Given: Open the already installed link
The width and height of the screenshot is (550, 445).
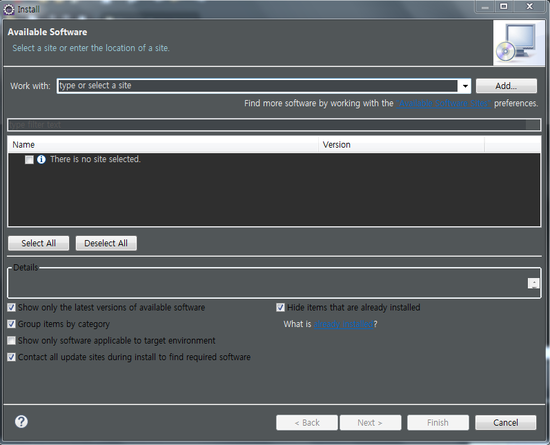Looking at the screenshot, I should pos(343,324).
